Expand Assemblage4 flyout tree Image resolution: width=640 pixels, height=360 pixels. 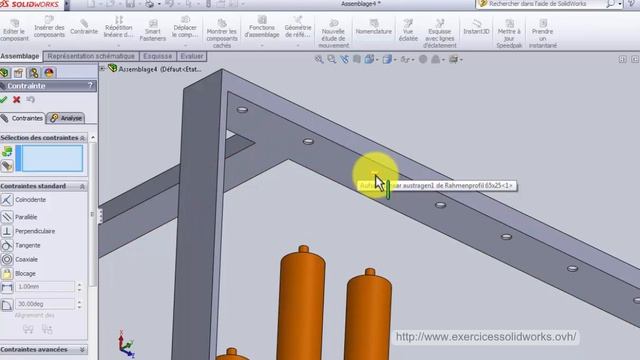pos(102,69)
